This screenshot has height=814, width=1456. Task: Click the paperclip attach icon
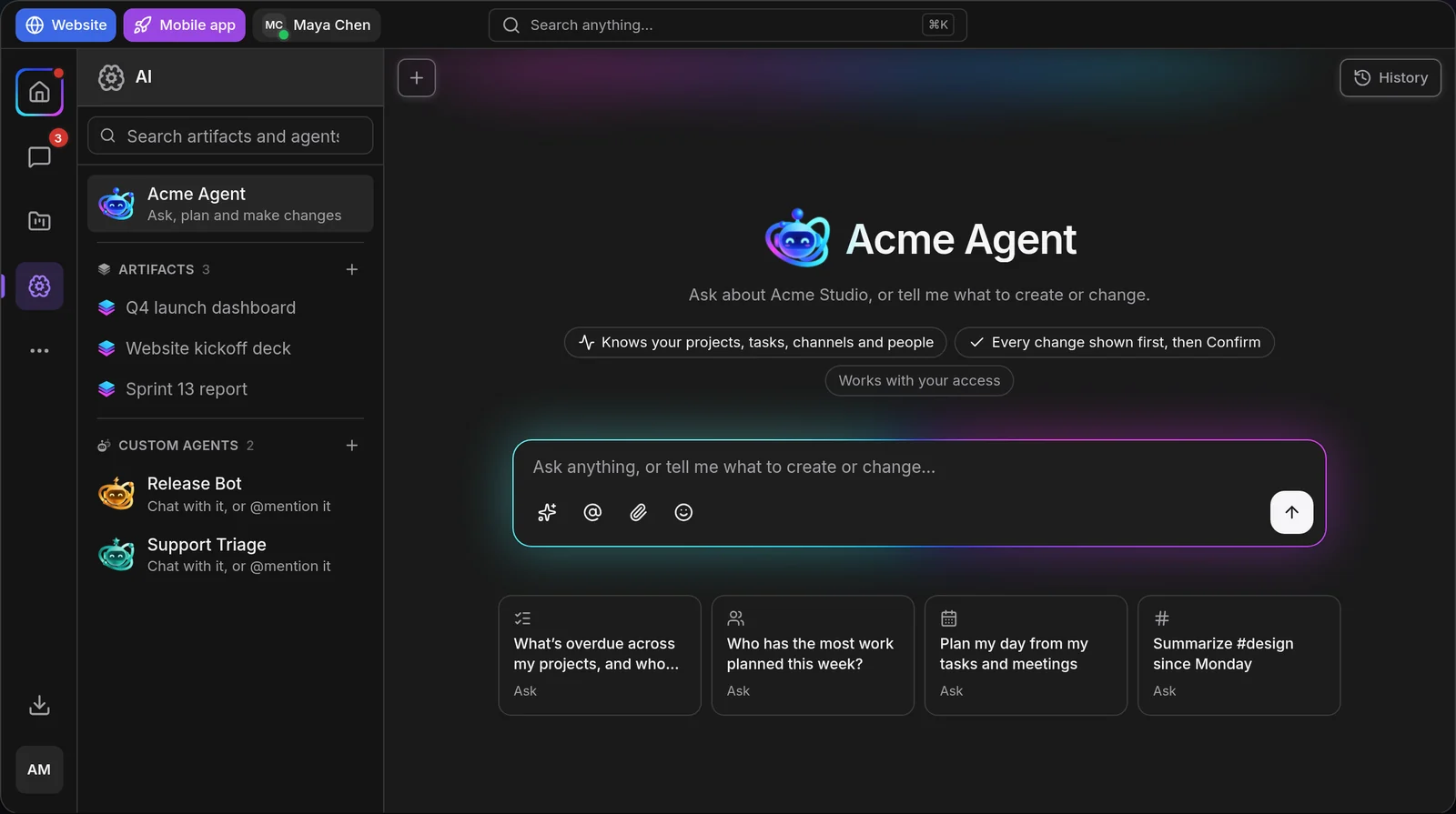tap(638, 512)
